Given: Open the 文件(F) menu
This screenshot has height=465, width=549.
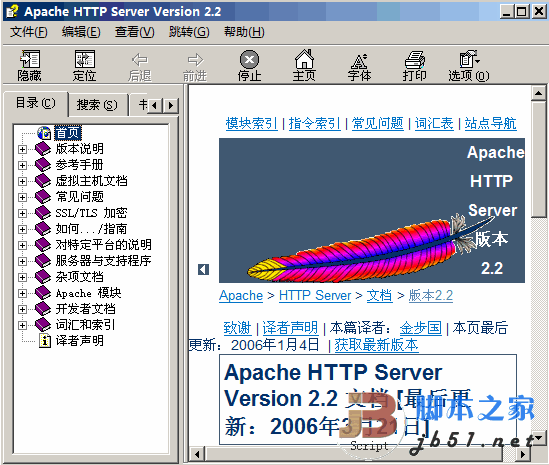Looking at the screenshot, I should [29, 32].
